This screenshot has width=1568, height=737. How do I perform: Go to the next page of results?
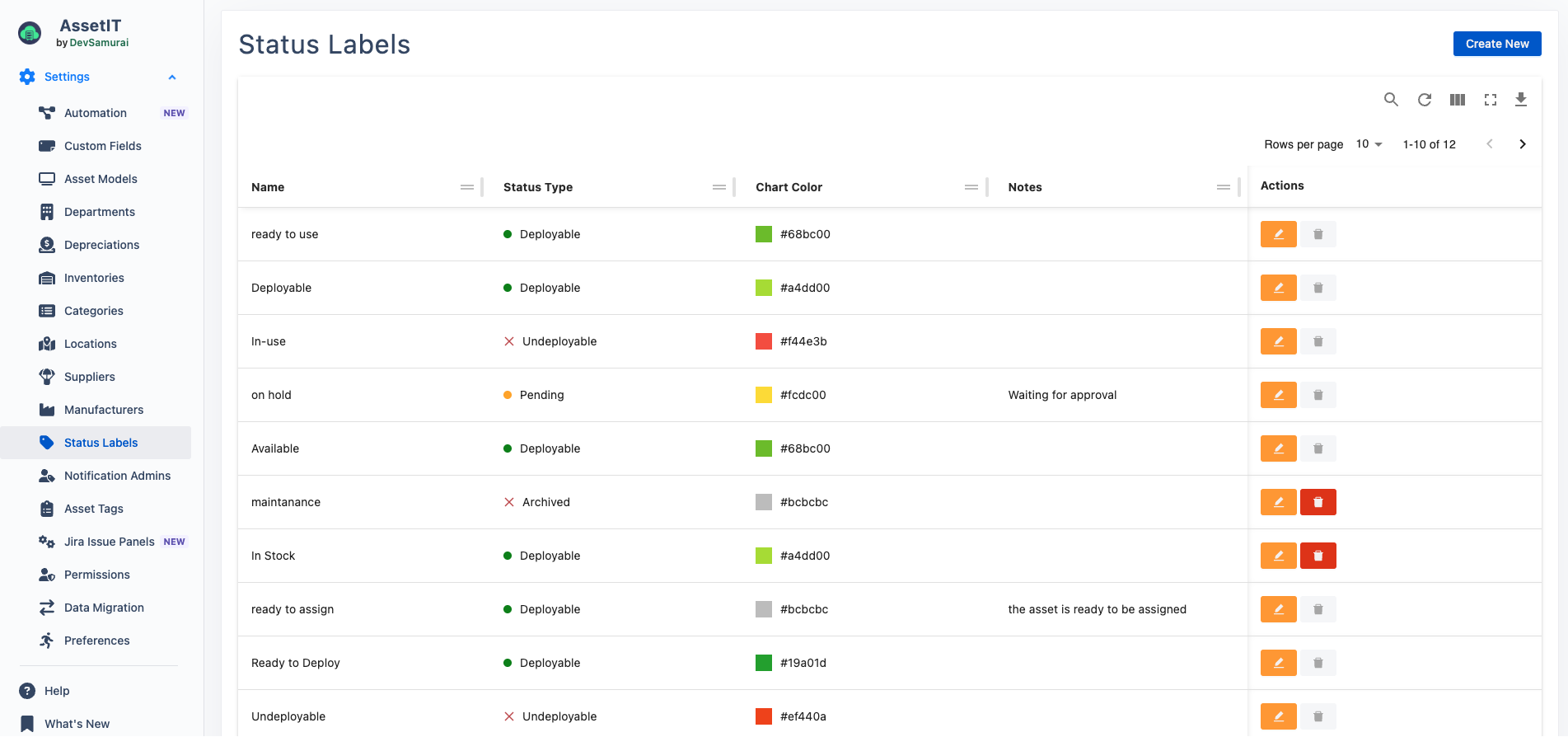tap(1522, 144)
